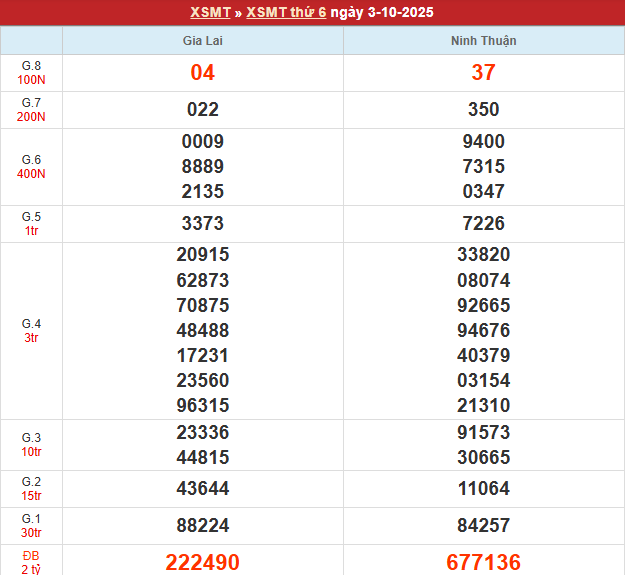Screen dimensions: 625x575
Task: Select the Gia Lai column header
Action: [203, 41]
